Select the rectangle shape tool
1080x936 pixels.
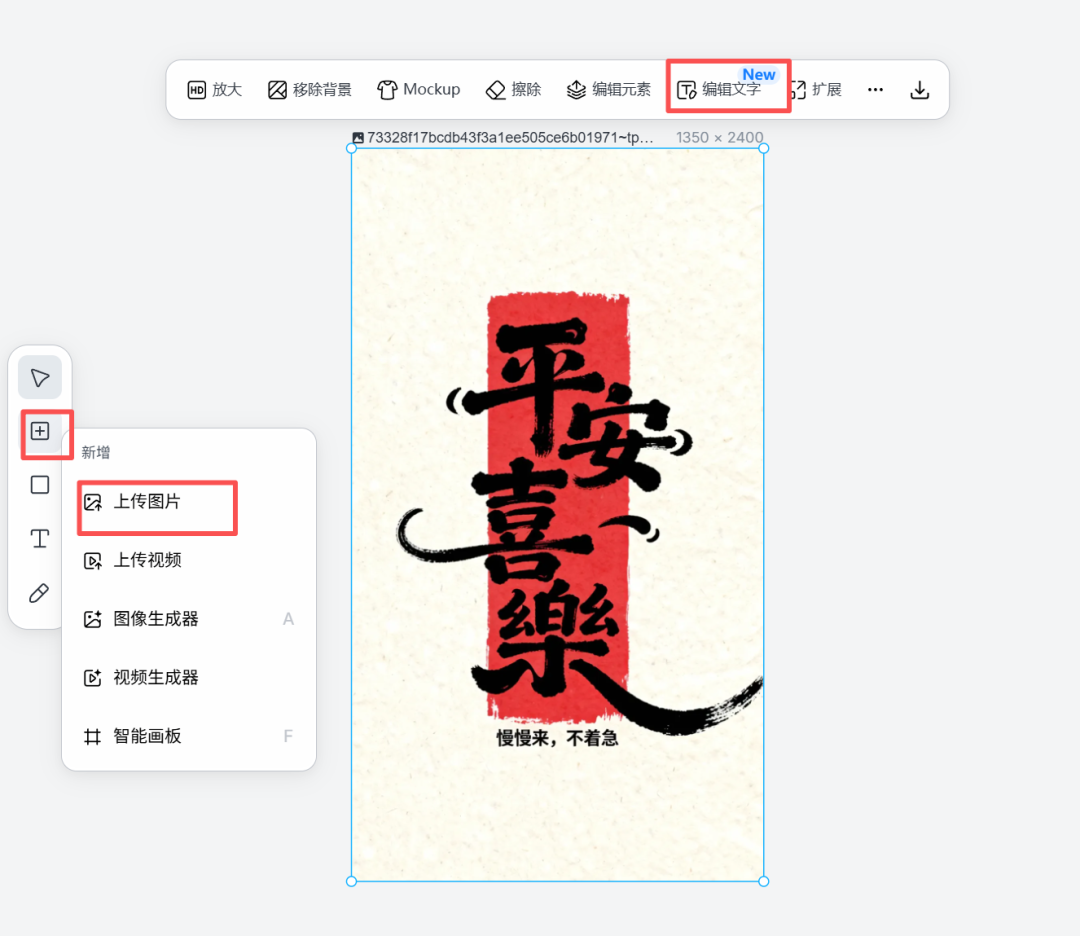(39, 484)
